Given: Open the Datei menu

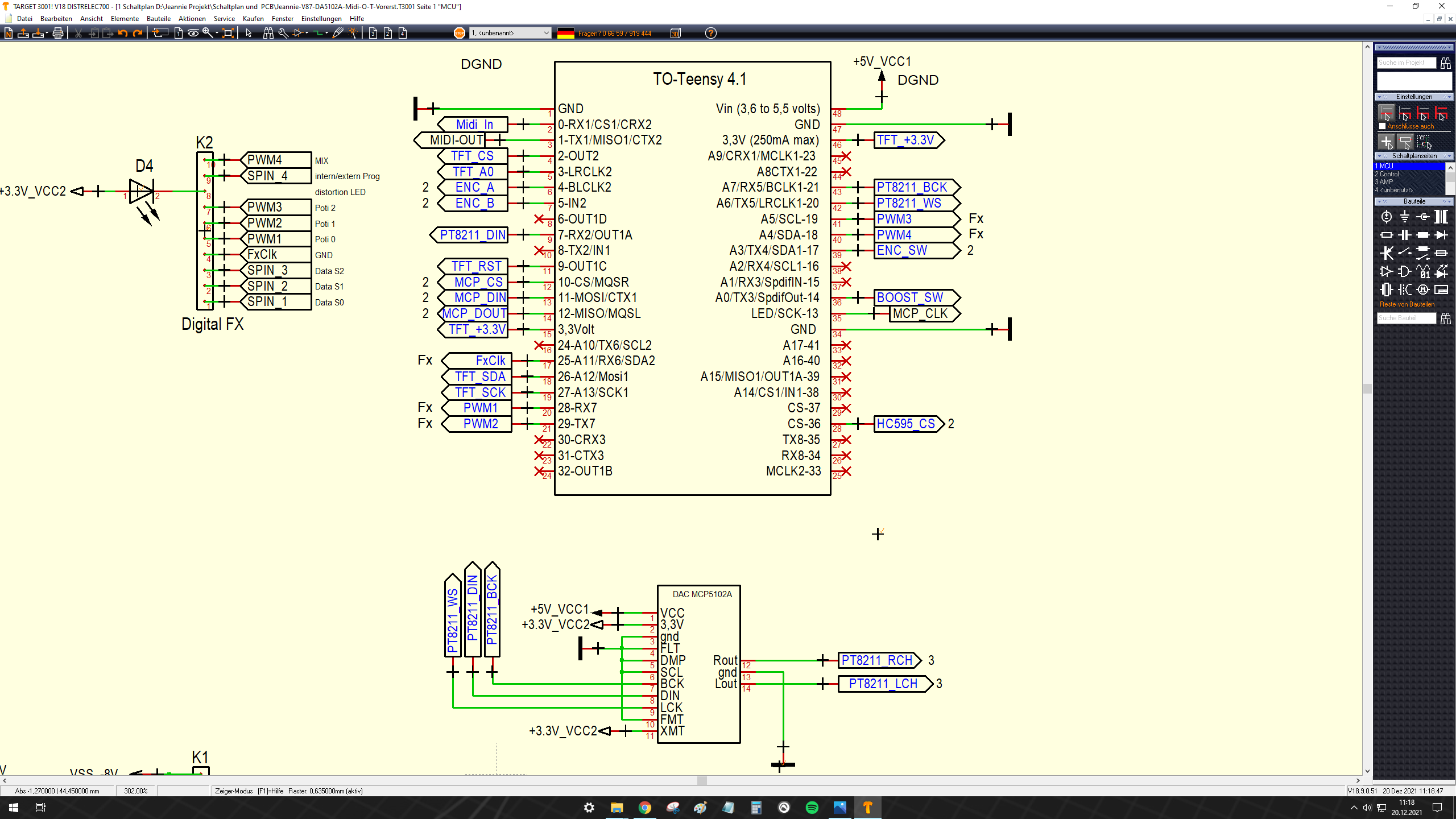Looking at the screenshot, I should (x=24, y=19).
